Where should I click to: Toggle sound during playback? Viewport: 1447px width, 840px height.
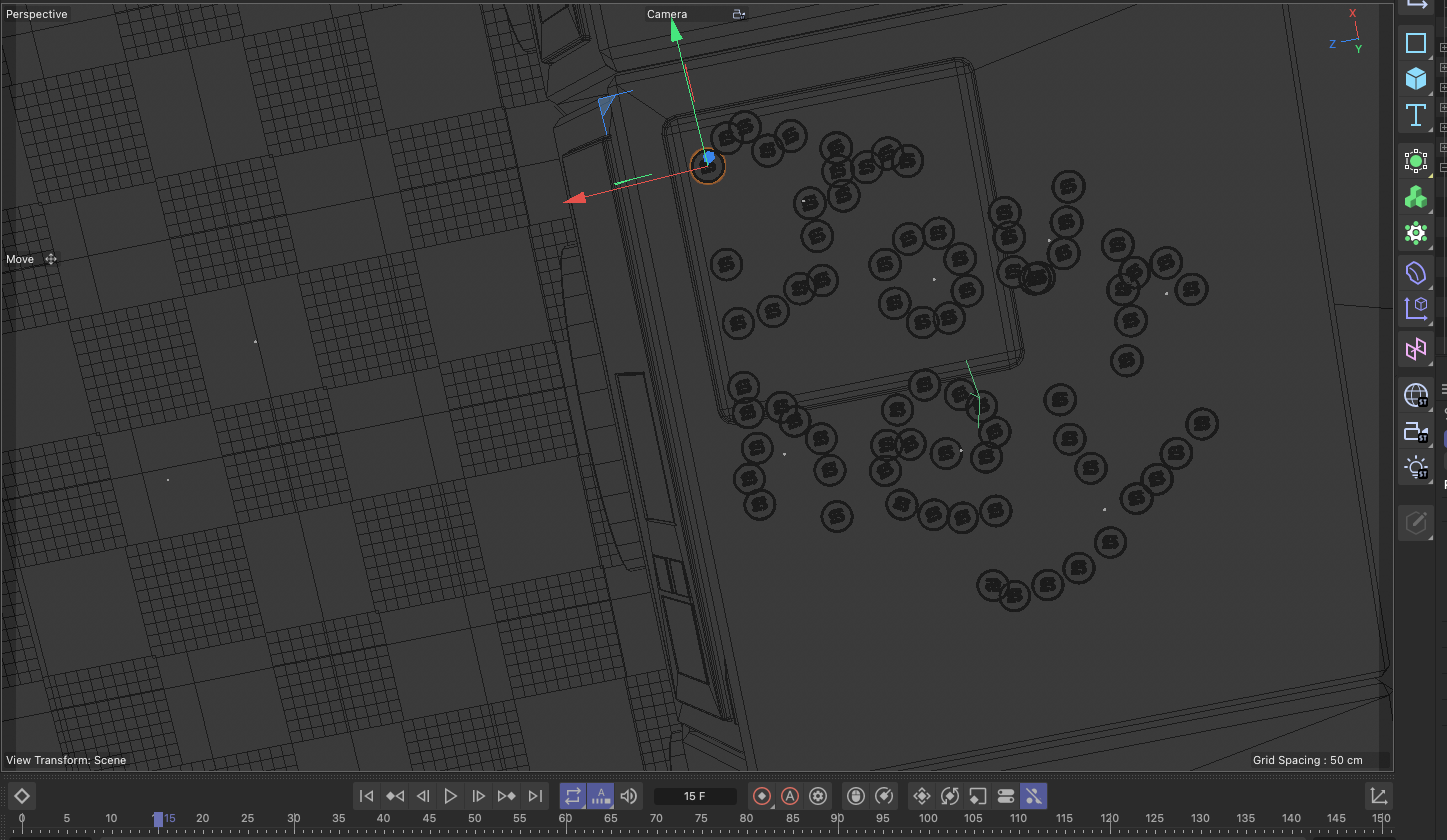[x=629, y=796]
